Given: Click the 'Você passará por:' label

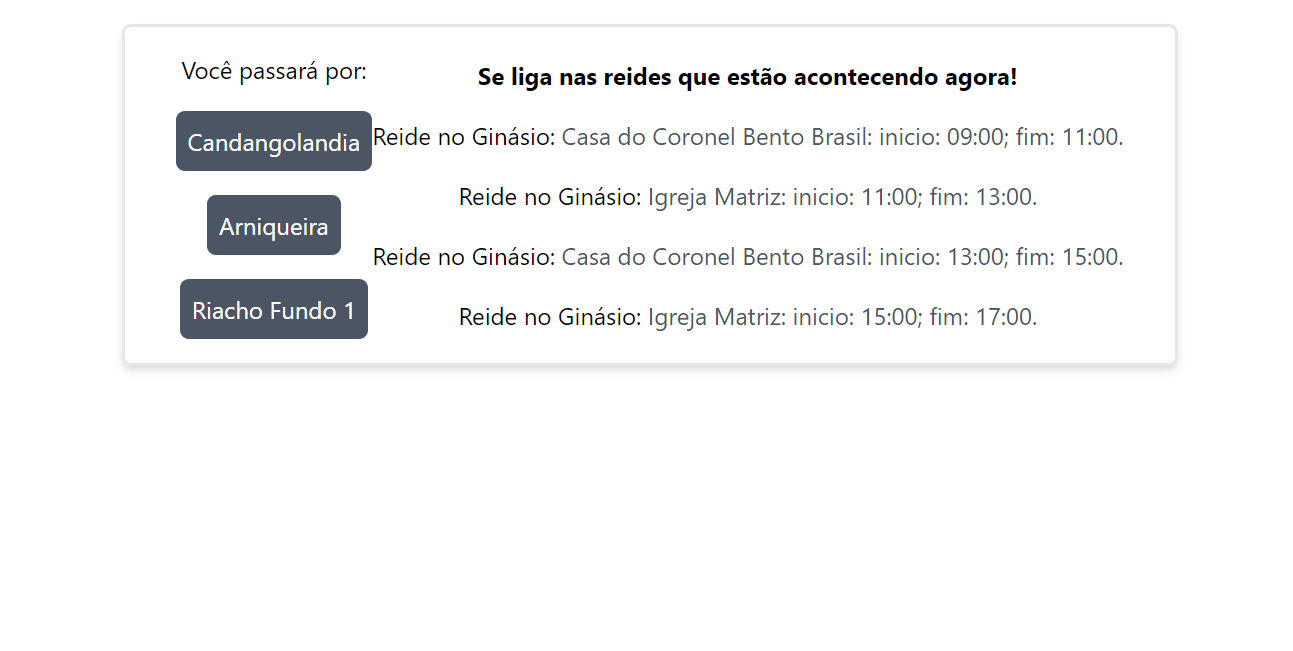Looking at the screenshot, I should point(273,71).
